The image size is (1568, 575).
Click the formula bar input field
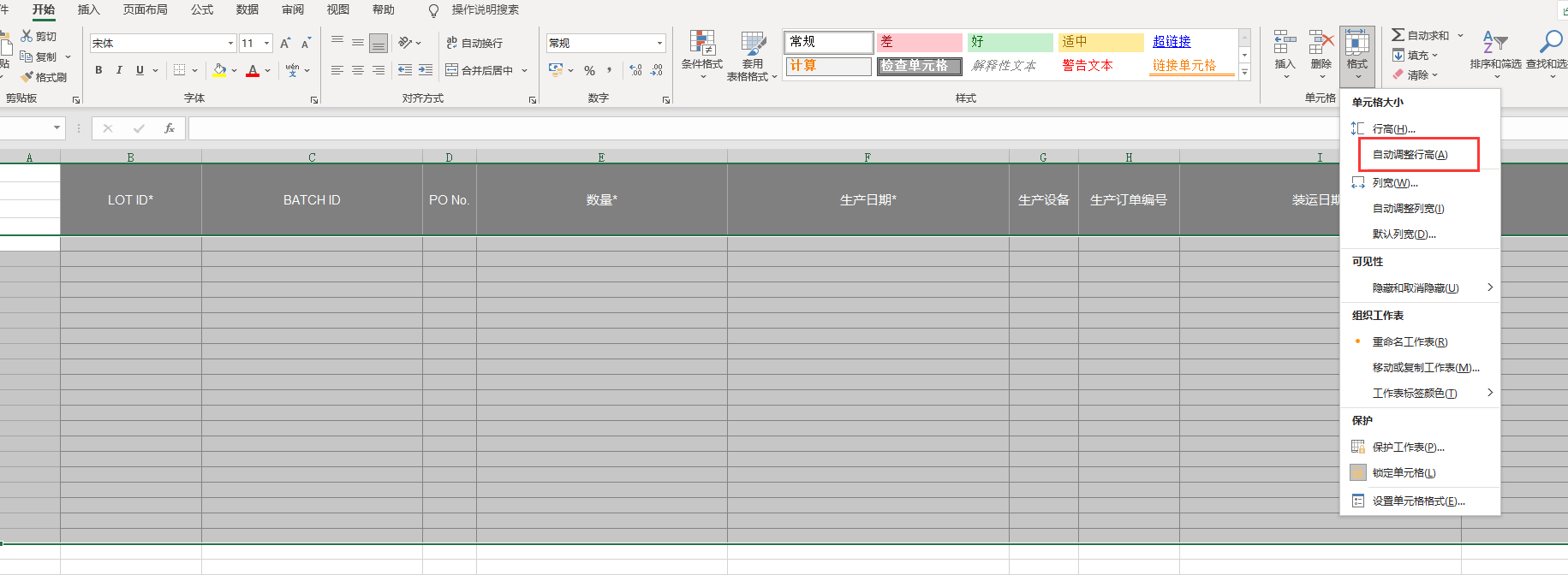point(754,128)
